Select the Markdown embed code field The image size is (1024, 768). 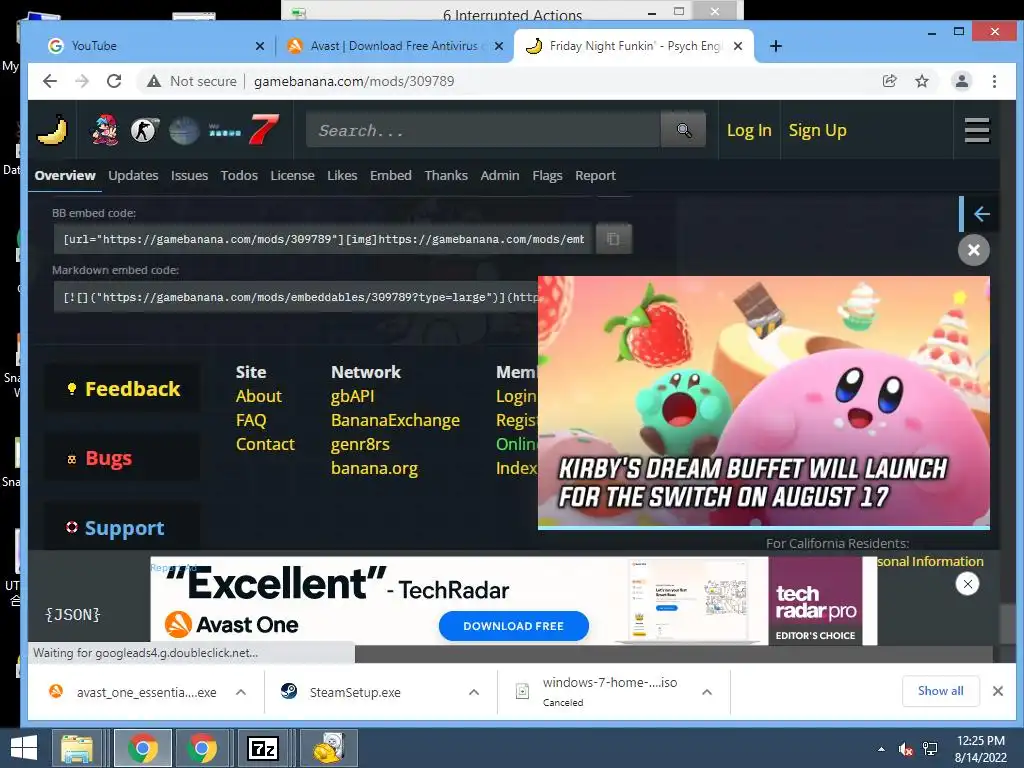(296, 297)
